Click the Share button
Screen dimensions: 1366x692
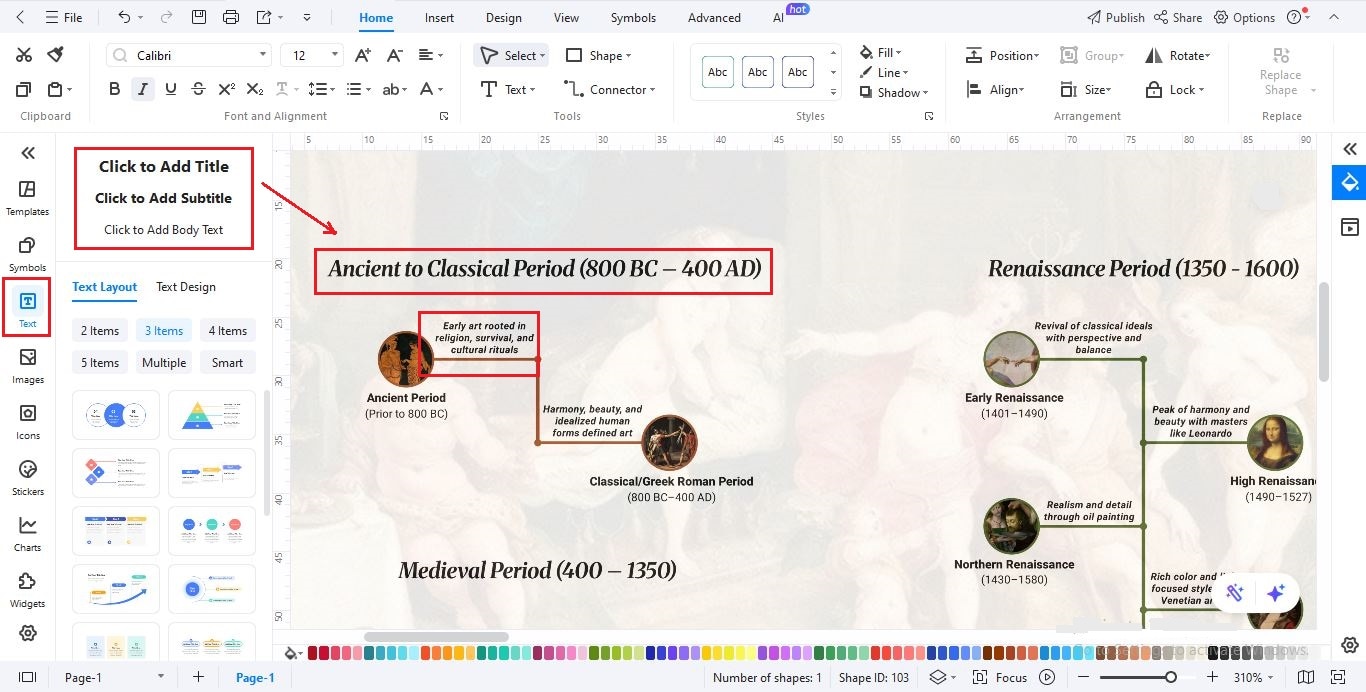click(x=1178, y=17)
